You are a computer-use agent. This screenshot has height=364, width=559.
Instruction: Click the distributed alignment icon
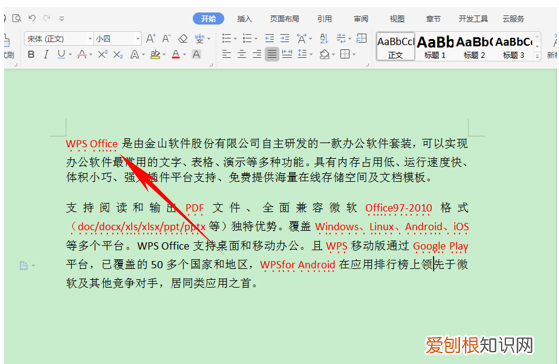287,54
